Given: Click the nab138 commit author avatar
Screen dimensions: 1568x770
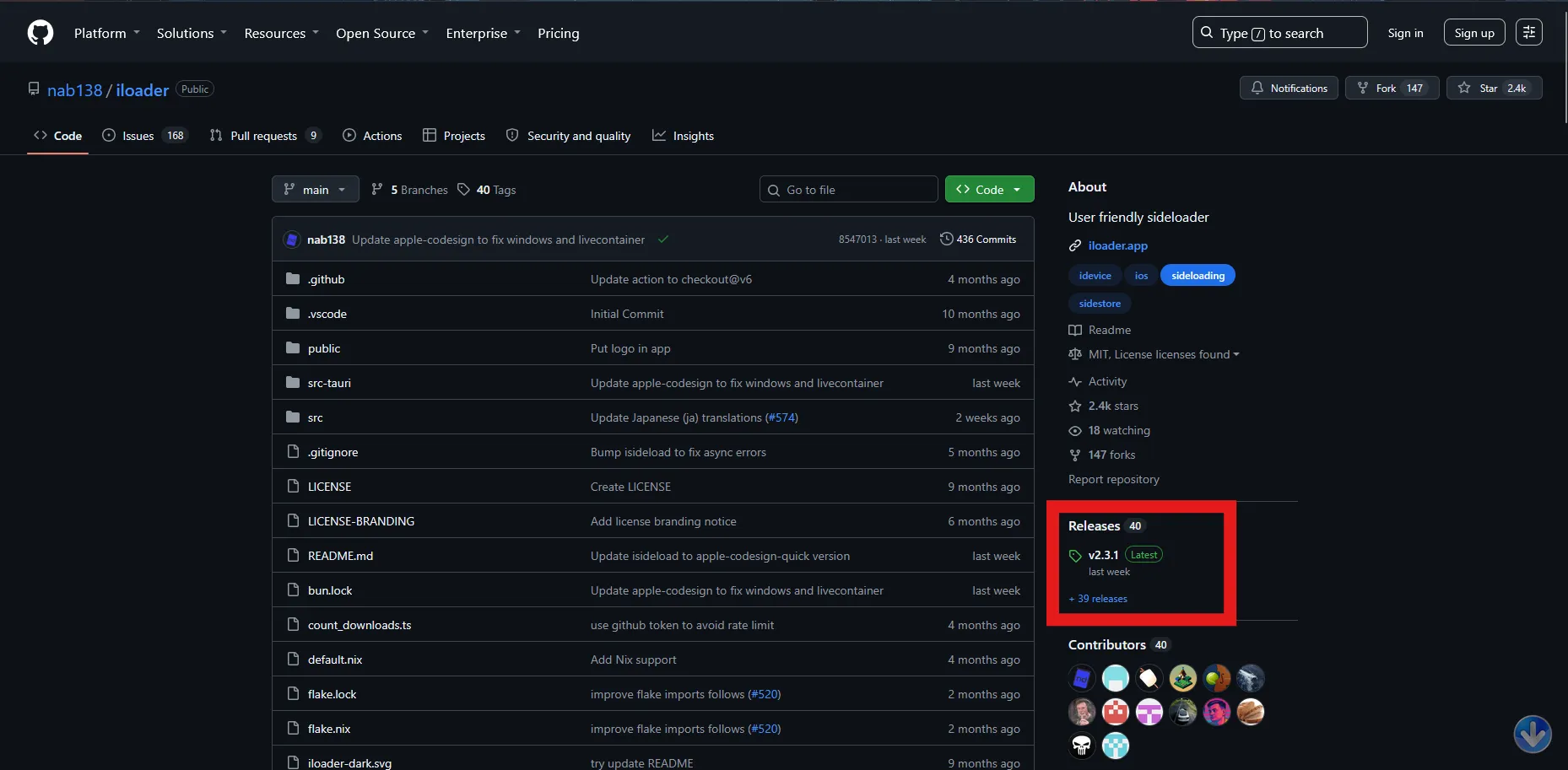Looking at the screenshot, I should (x=292, y=240).
